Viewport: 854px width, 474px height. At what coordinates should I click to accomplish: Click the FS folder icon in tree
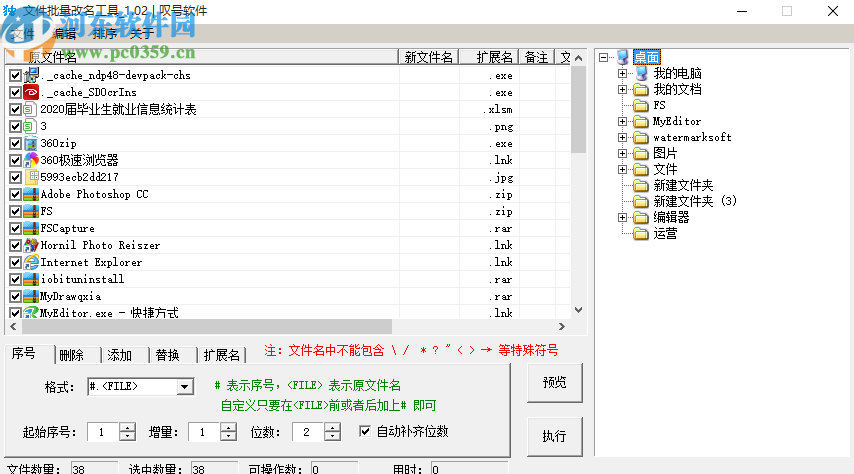[x=642, y=105]
